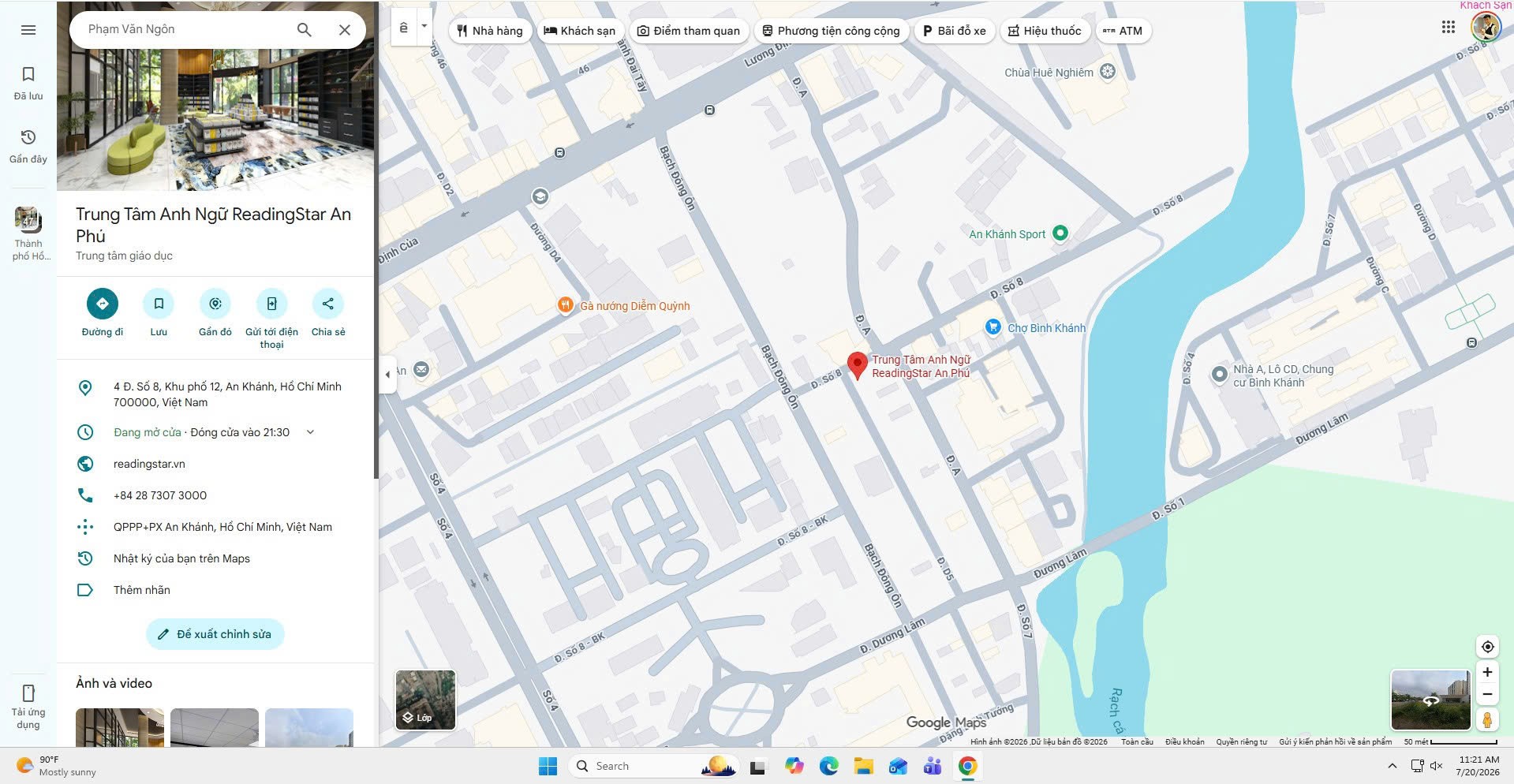Select the Nhà A, Lô CD, Chung cư marker

1219,373
